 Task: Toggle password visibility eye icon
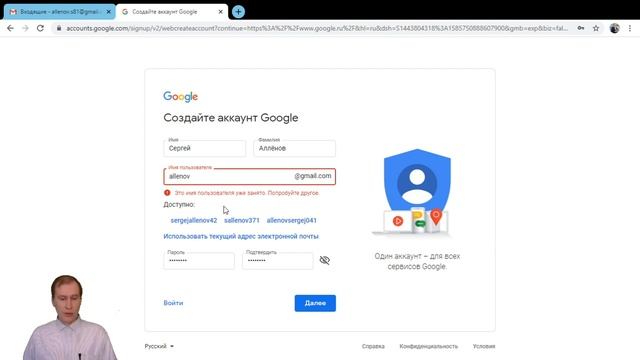(324, 260)
